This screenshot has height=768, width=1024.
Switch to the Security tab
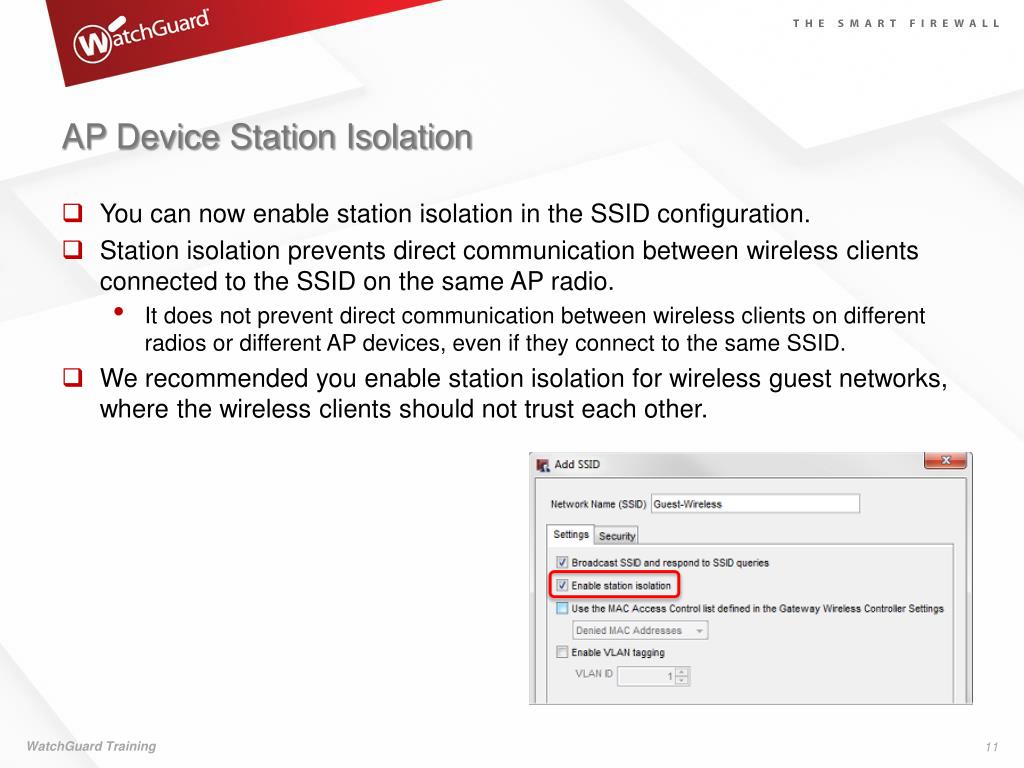pos(616,536)
